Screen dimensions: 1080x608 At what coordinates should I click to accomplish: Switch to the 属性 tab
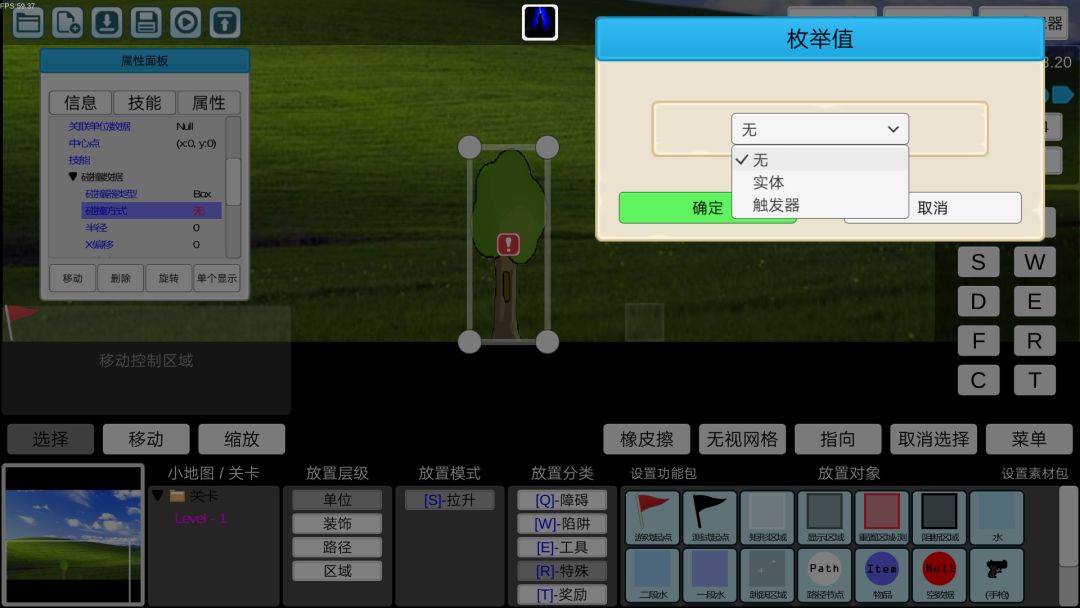pyautogui.click(x=209, y=103)
